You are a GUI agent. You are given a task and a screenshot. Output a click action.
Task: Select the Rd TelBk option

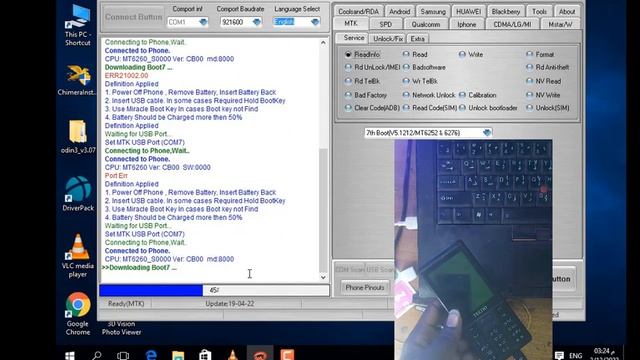coord(362,81)
